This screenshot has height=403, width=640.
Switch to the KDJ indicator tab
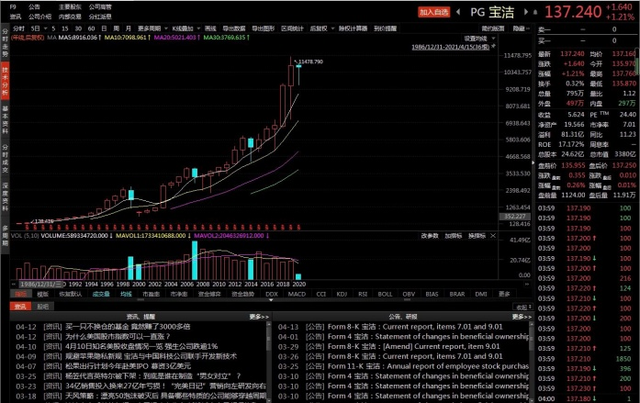[342, 294]
